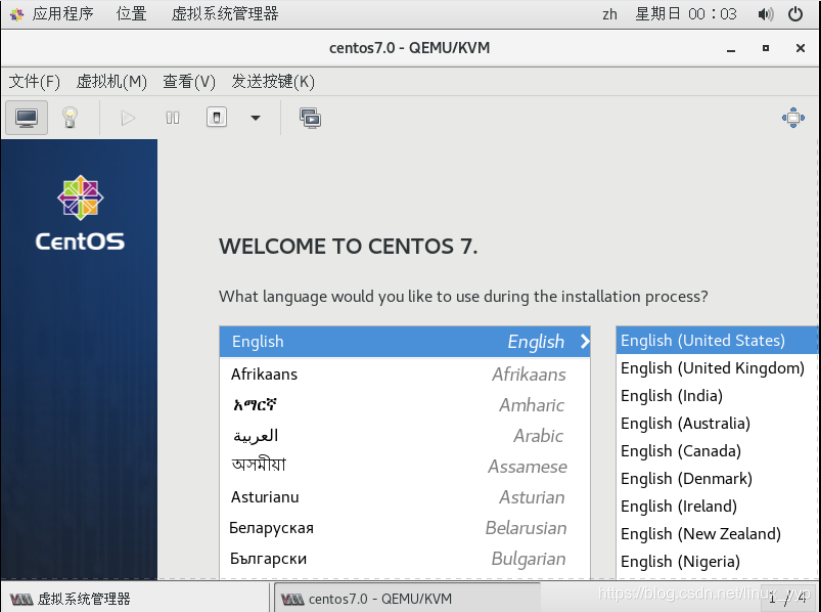Image resolution: width=821 pixels, height=612 pixels.
Task: Shut down the virtual machine button
Action: (x=216, y=117)
